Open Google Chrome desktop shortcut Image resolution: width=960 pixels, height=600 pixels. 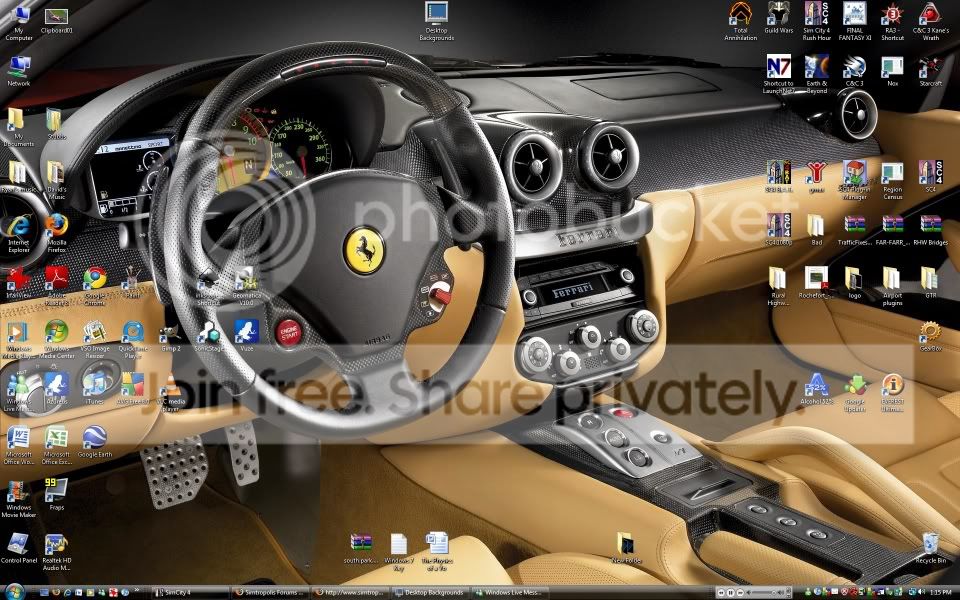[95, 287]
